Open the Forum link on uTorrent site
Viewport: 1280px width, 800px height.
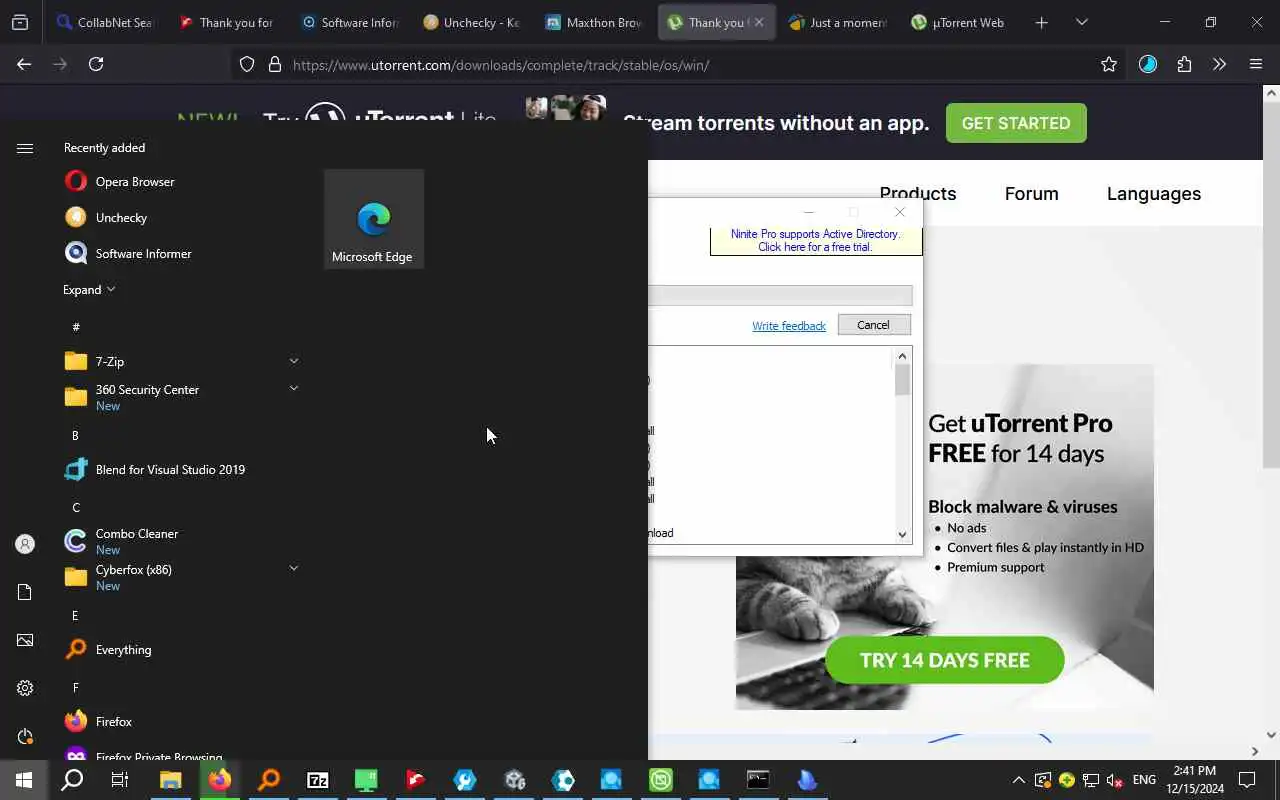tap(1031, 194)
